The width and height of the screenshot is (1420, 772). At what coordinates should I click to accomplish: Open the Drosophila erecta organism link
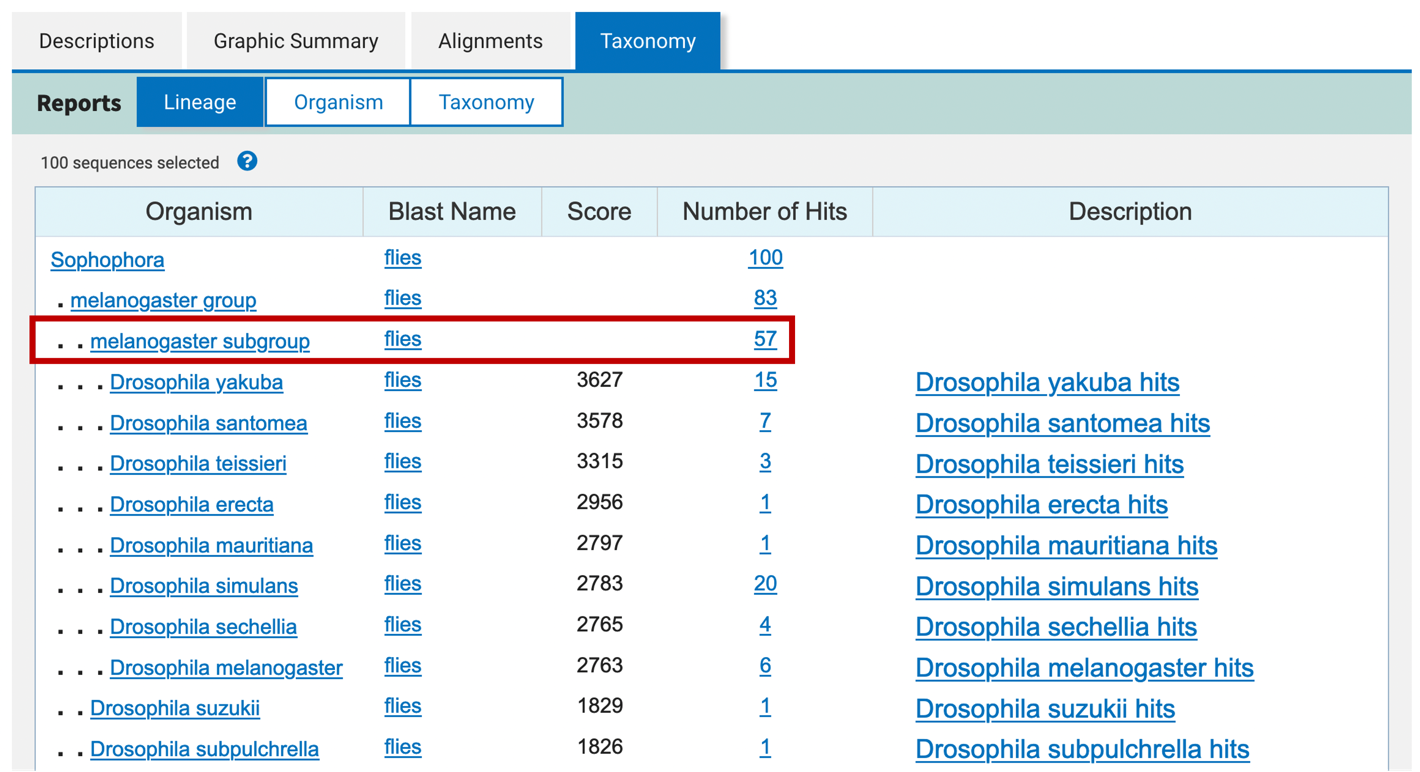[x=191, y=505]
